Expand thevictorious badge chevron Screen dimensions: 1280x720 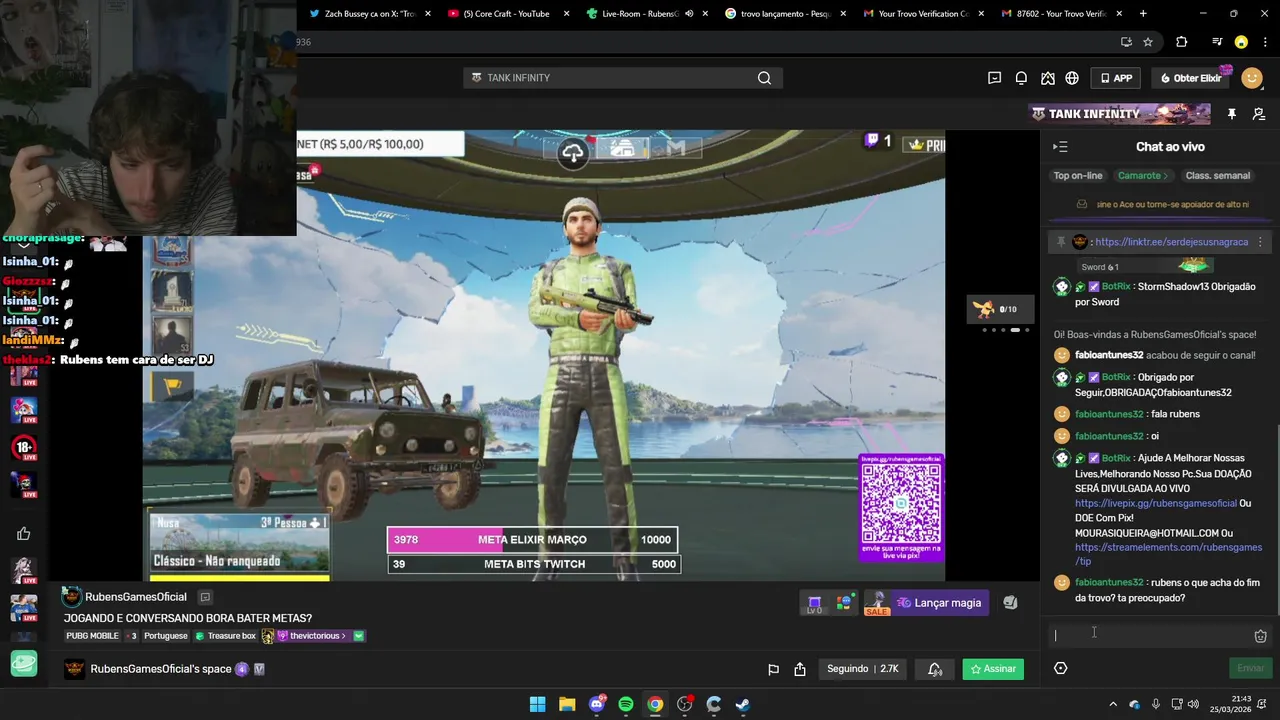pos(344,636)
